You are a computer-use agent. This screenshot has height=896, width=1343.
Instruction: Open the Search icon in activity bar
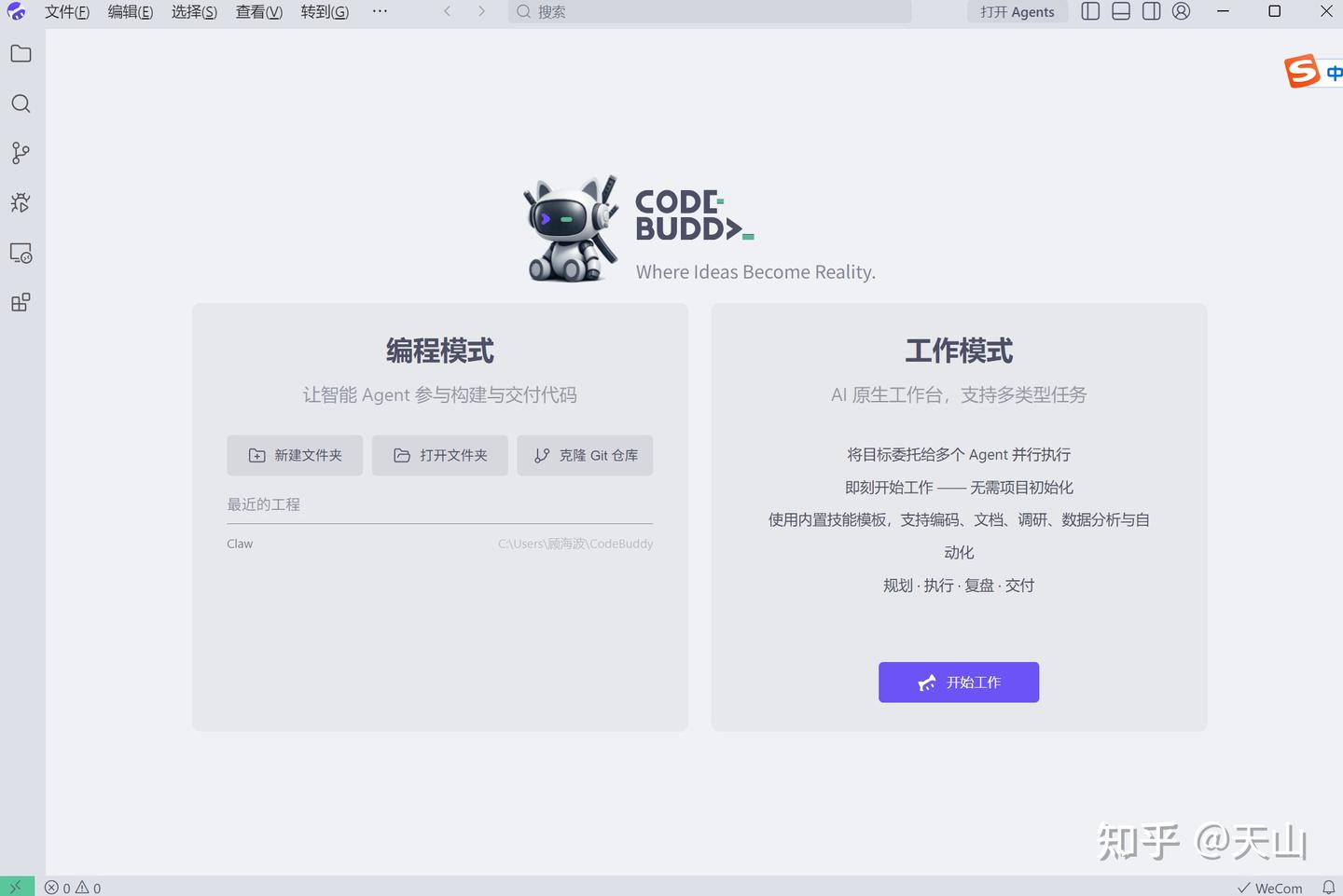click(21, 103)
